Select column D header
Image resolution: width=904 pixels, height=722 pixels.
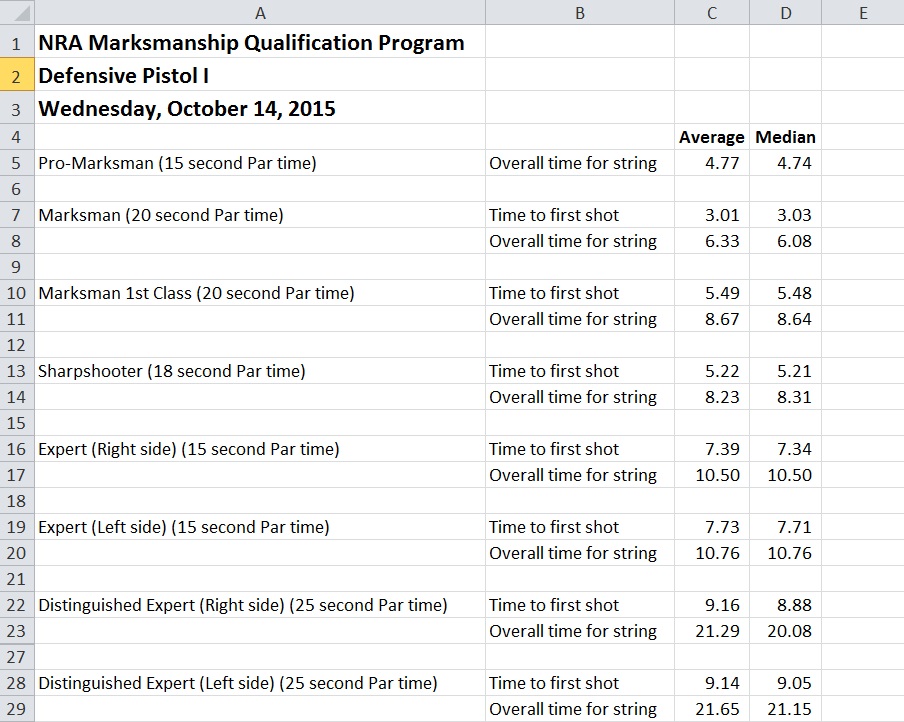(785, 12)
